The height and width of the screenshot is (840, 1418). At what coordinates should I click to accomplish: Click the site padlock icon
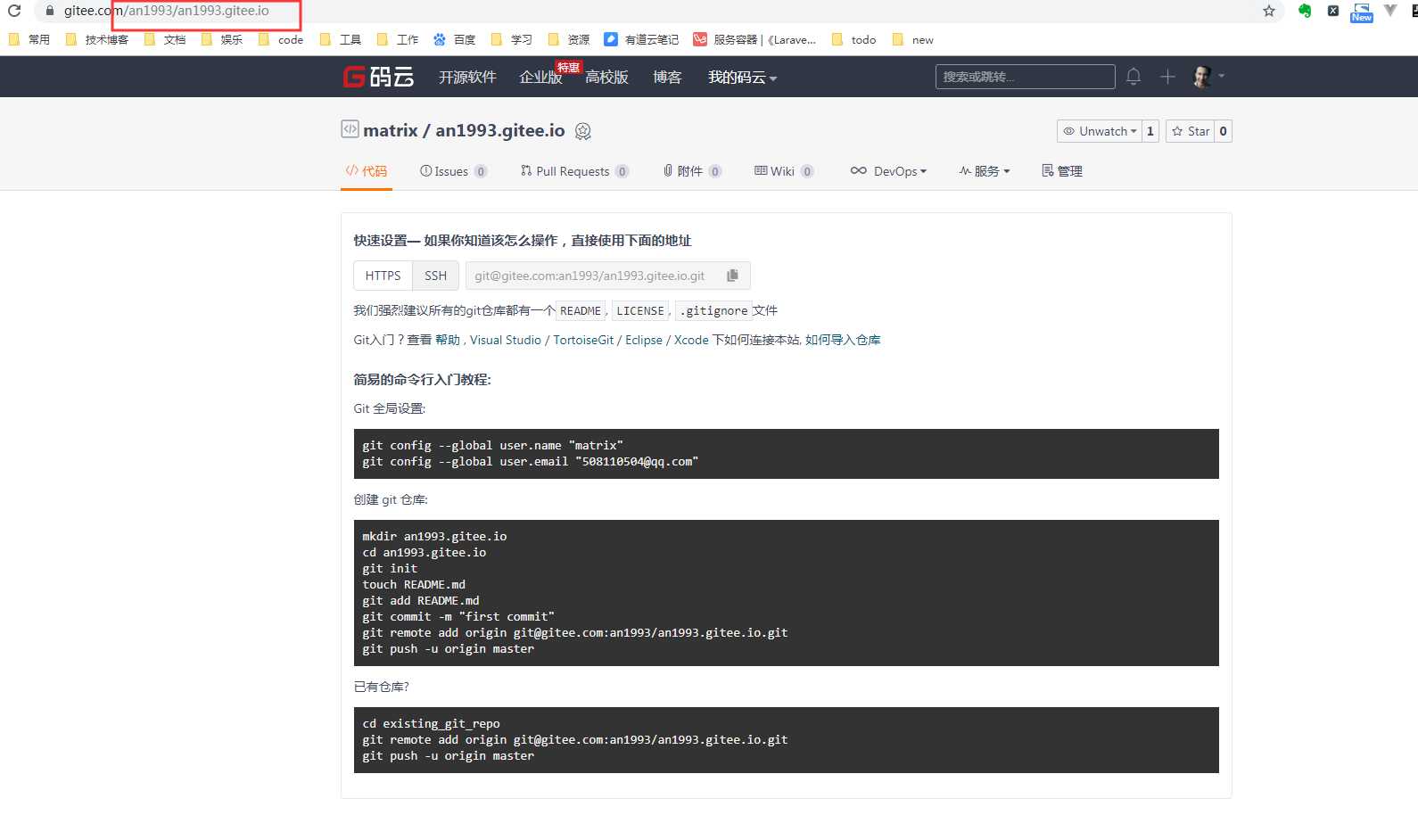[50, 11]
